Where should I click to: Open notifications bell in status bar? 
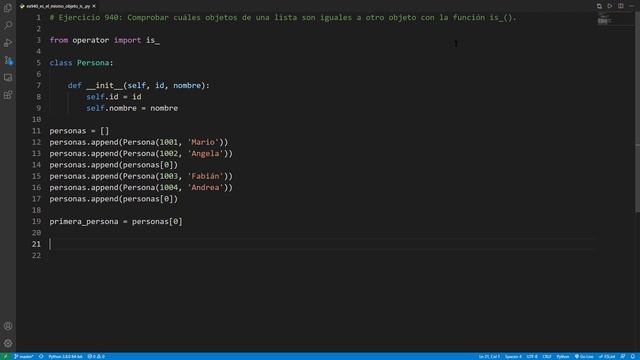click(x=633, y=356)
